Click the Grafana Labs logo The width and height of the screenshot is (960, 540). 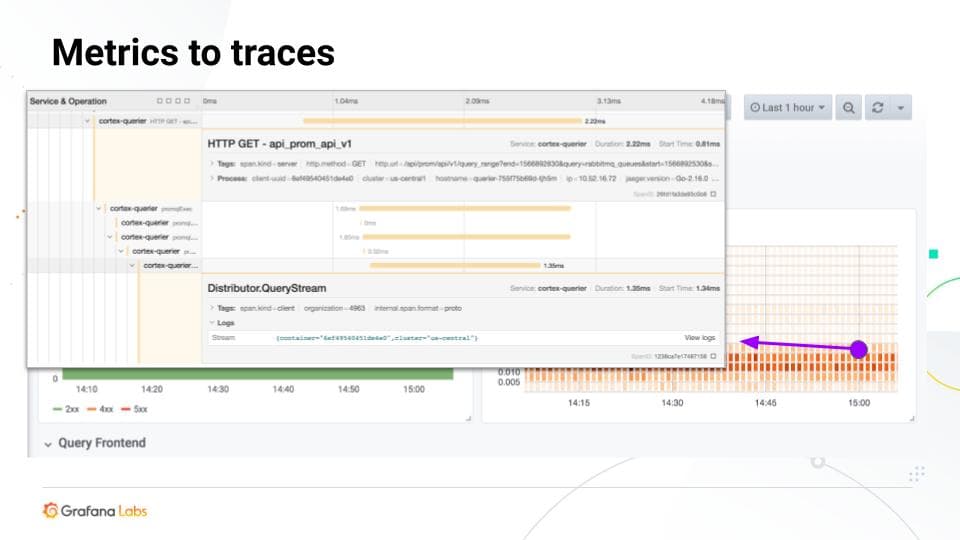click(95, 511)
